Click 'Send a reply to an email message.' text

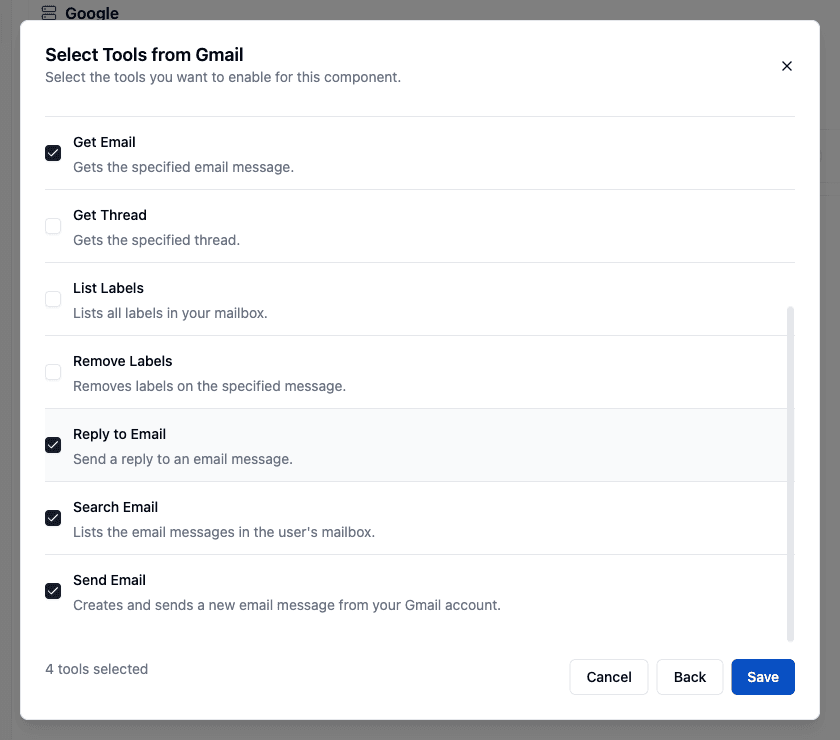[x=183, y=459]
